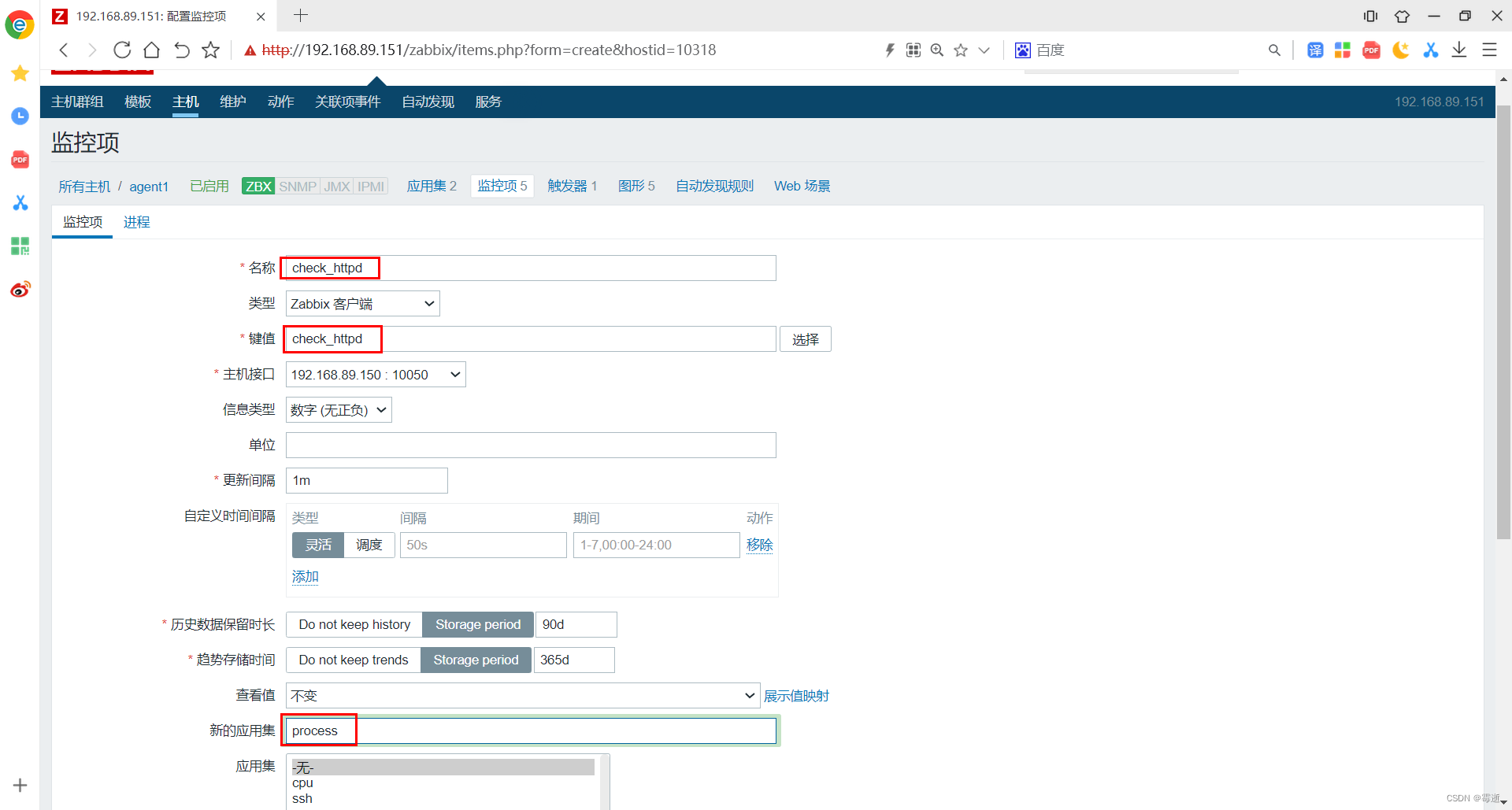
Task: Open the 主机接口 dropdown
Action: [376, 375]
